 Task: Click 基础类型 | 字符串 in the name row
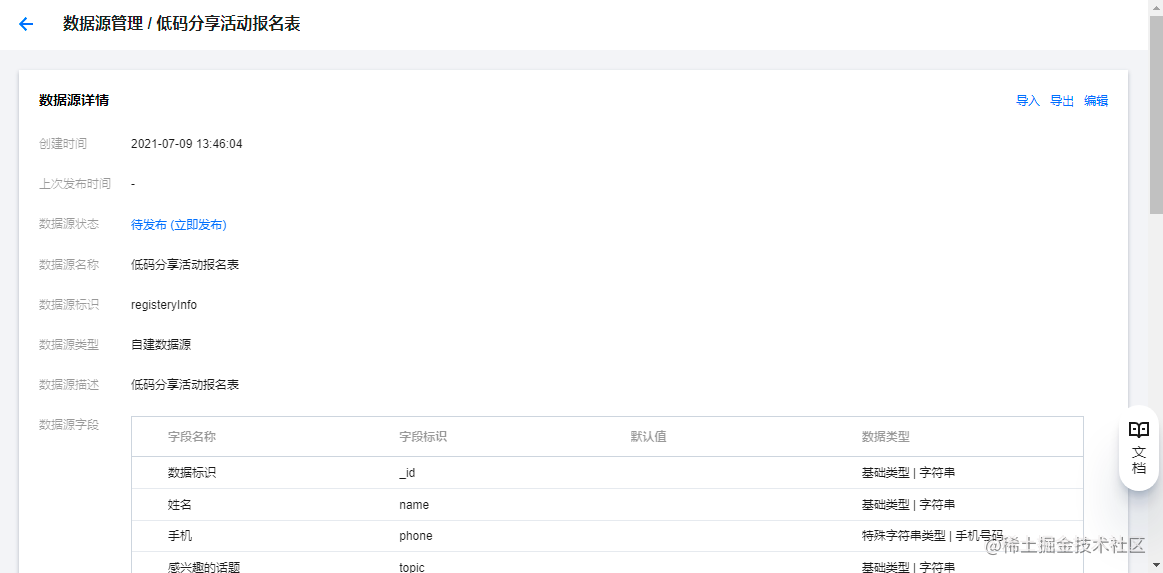coord(908,505)
